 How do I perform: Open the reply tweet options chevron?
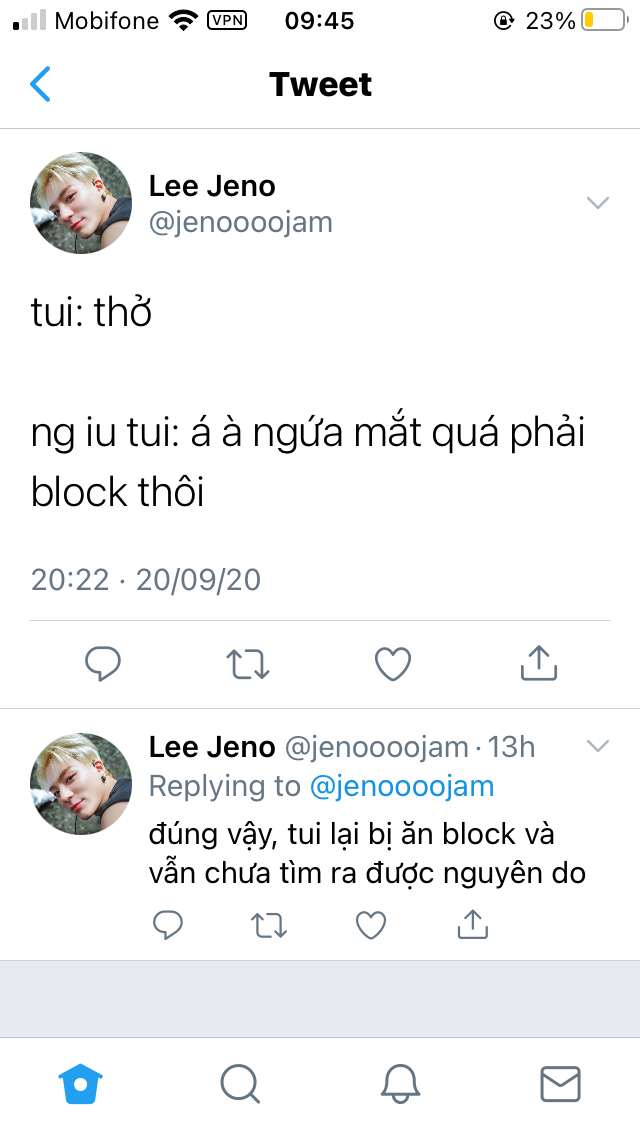click(597, 746)
